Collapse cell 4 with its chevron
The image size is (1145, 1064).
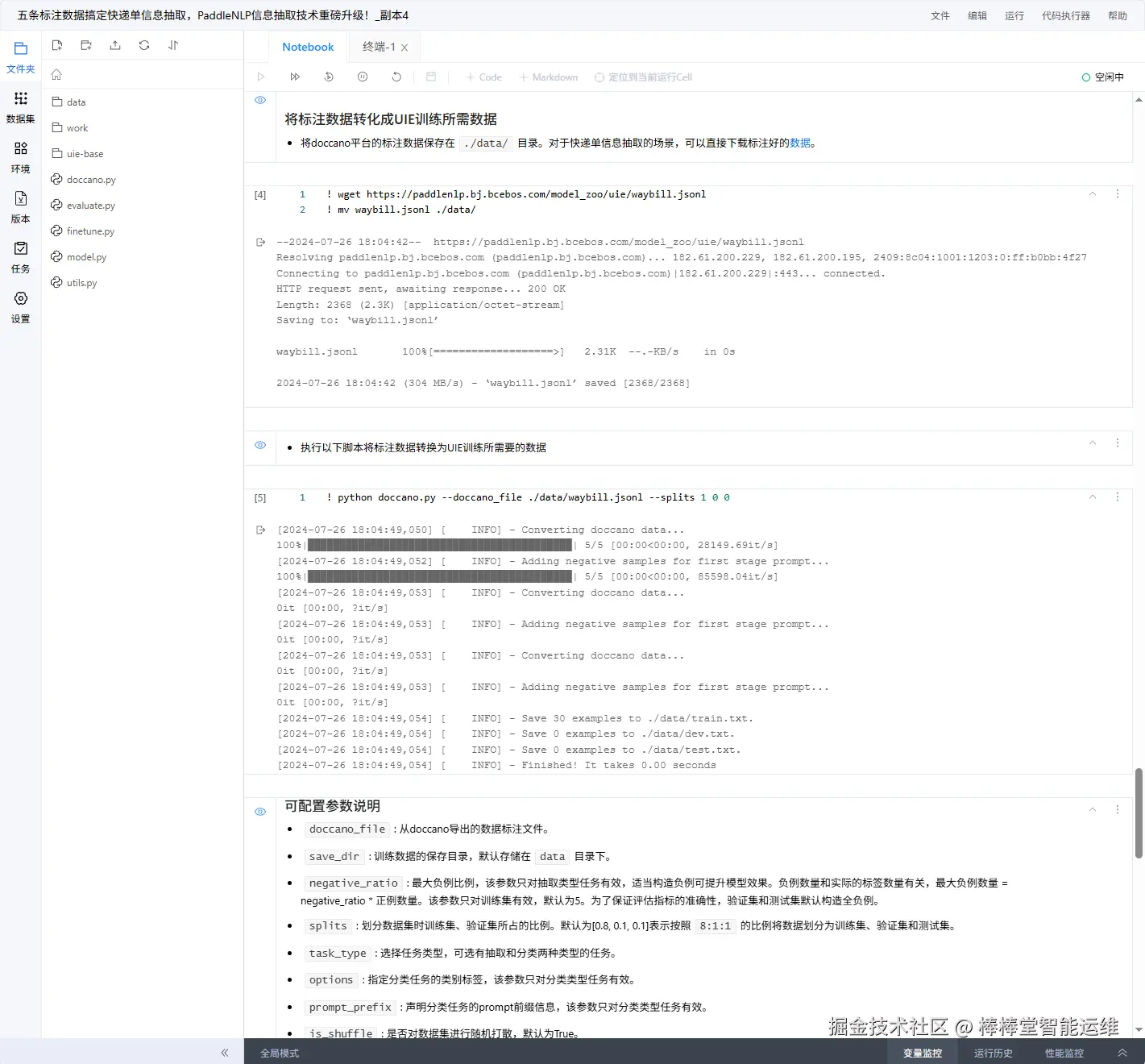[1093, 193]
